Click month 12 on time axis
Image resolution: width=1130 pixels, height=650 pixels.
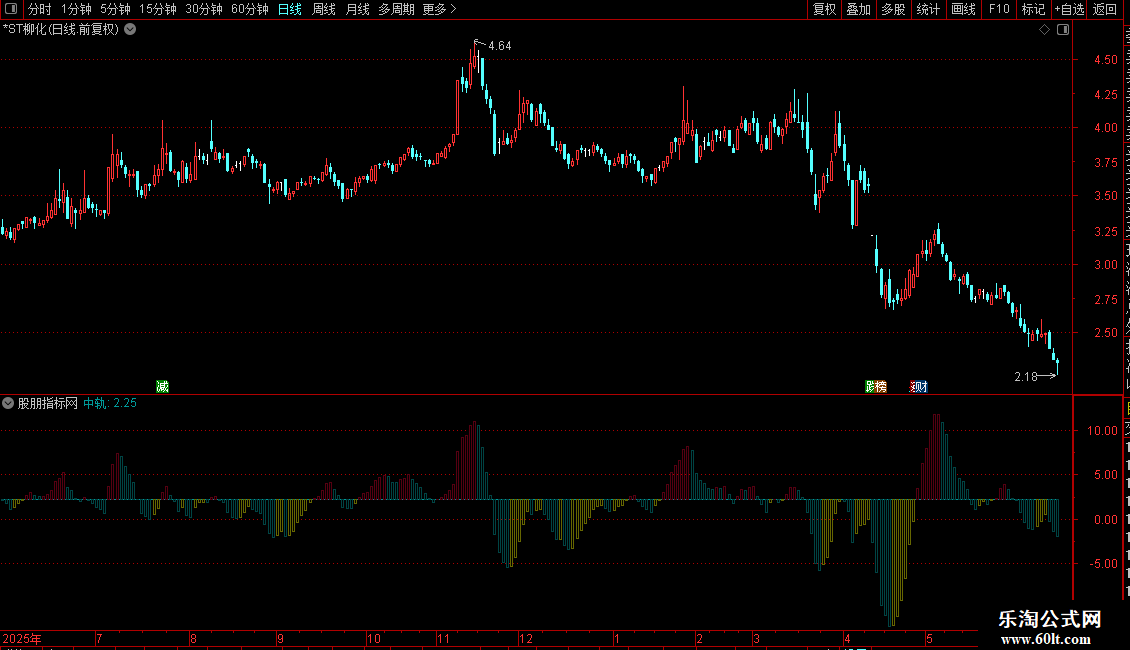pos(526,639)
